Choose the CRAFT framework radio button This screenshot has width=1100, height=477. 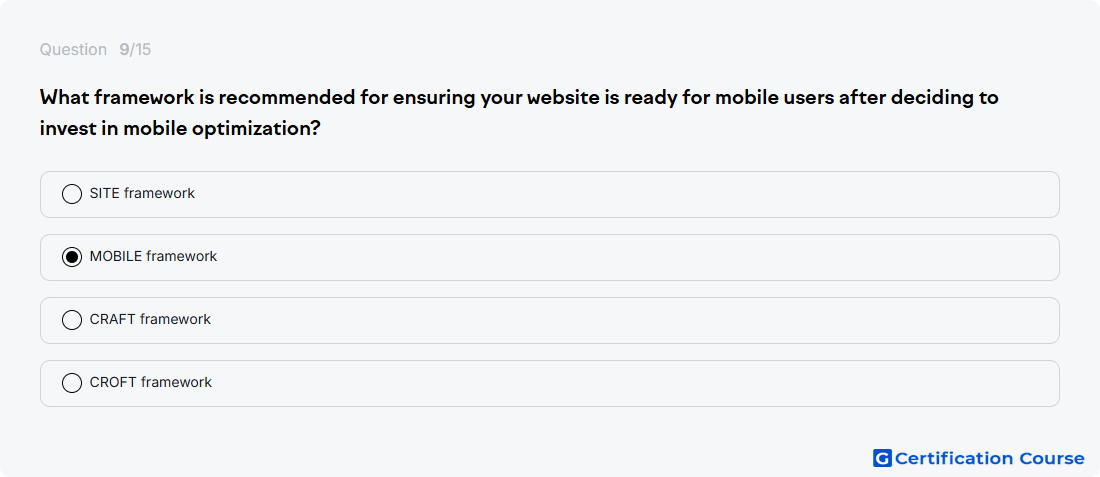[72, 320]
